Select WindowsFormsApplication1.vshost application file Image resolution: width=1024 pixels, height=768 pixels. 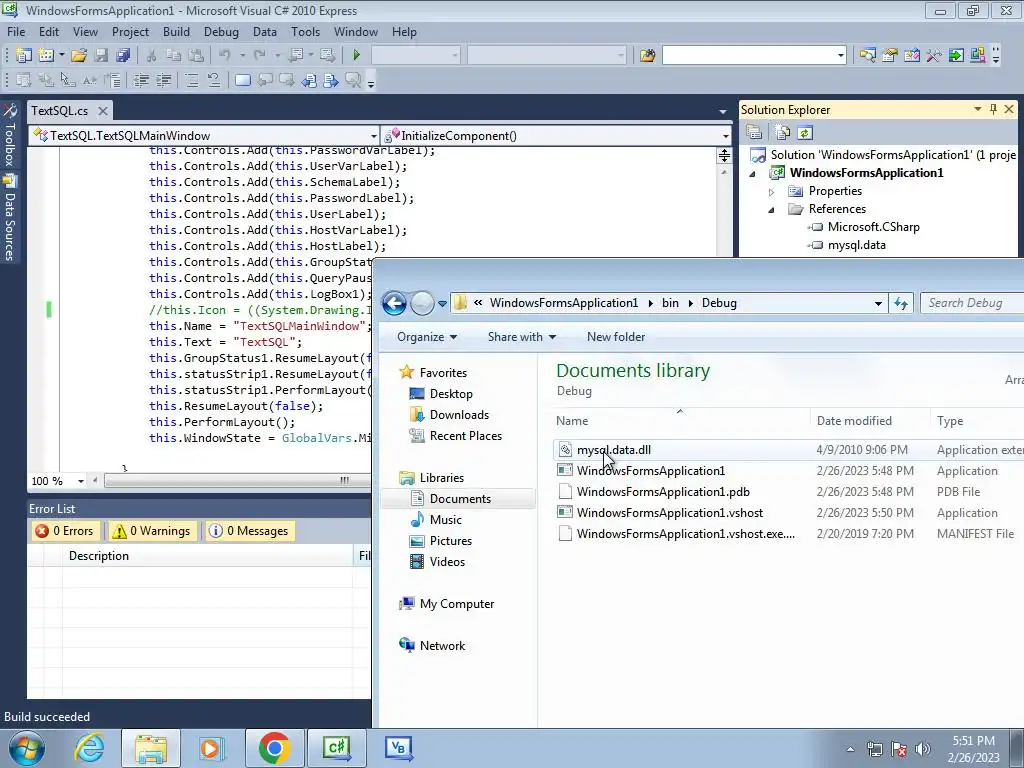point(669,513)
